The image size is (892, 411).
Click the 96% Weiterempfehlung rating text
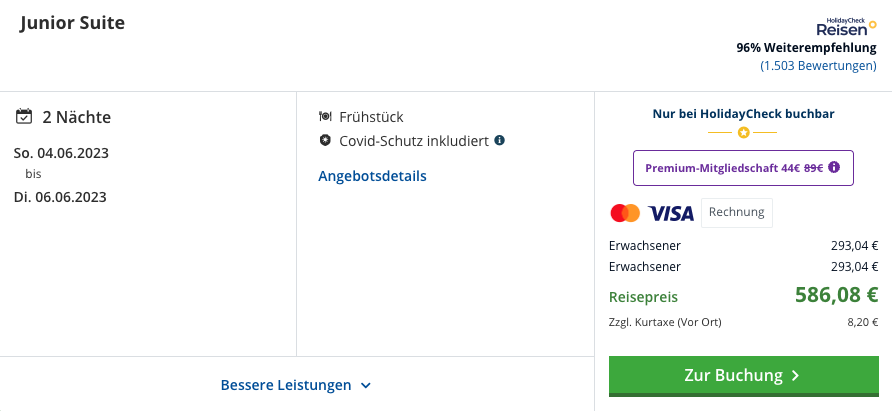[806, 47]
